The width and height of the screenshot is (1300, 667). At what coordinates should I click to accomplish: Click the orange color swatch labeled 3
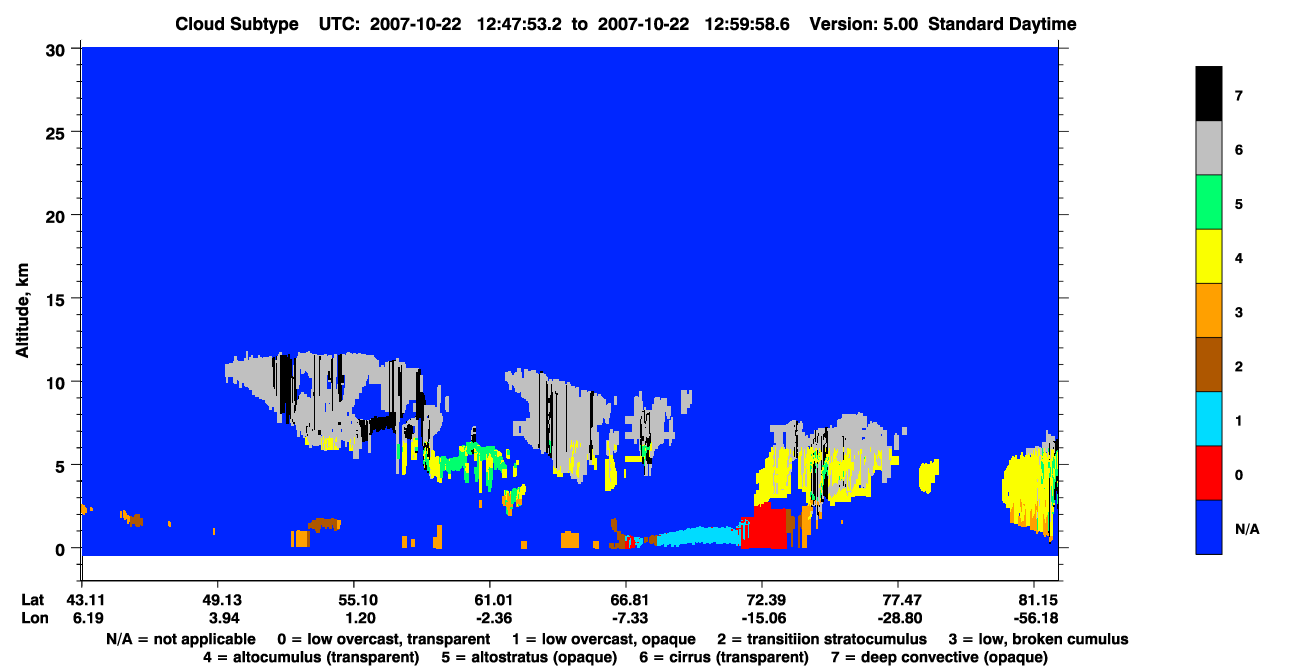pos(1209,310)
